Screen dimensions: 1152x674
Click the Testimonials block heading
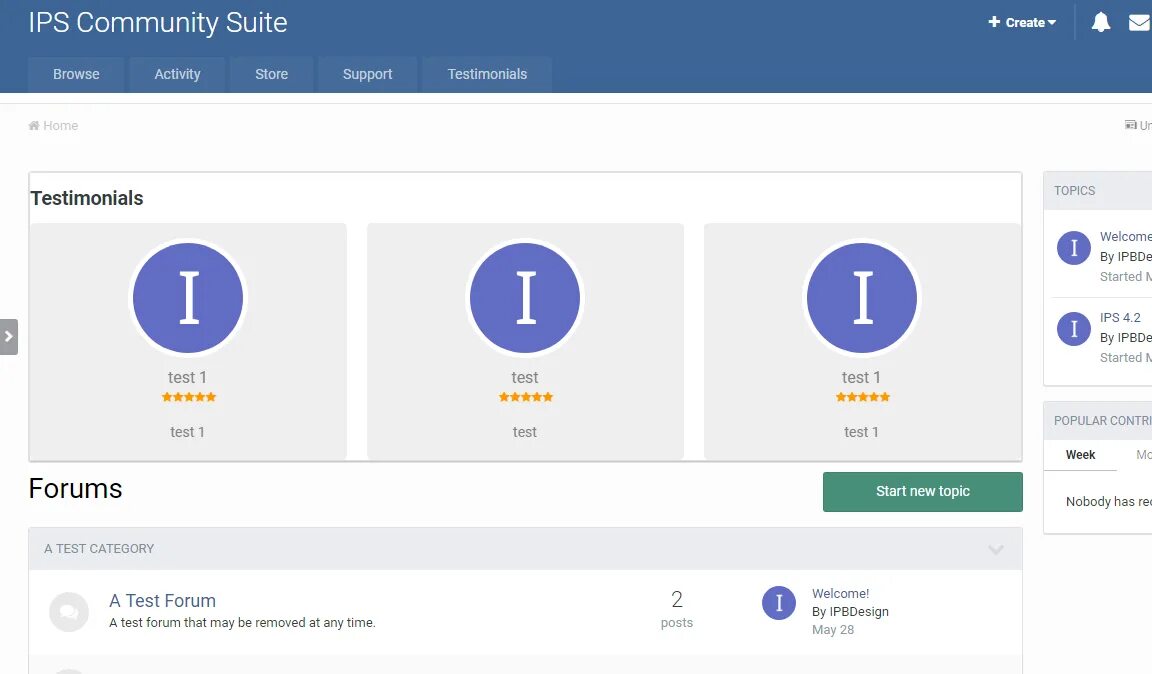point(87,198)
